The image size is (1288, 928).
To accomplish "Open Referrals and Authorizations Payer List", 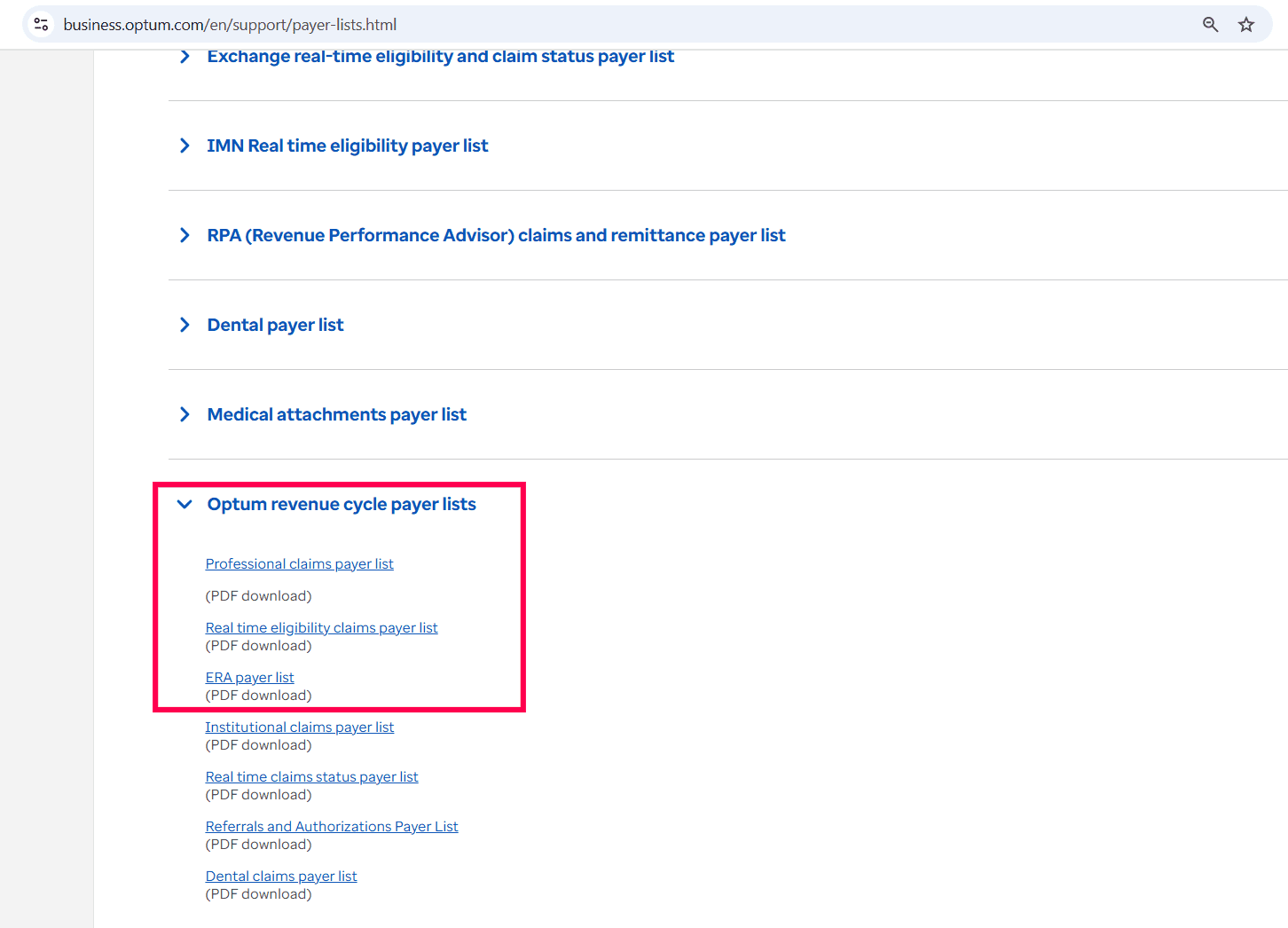I will (332, 827).
